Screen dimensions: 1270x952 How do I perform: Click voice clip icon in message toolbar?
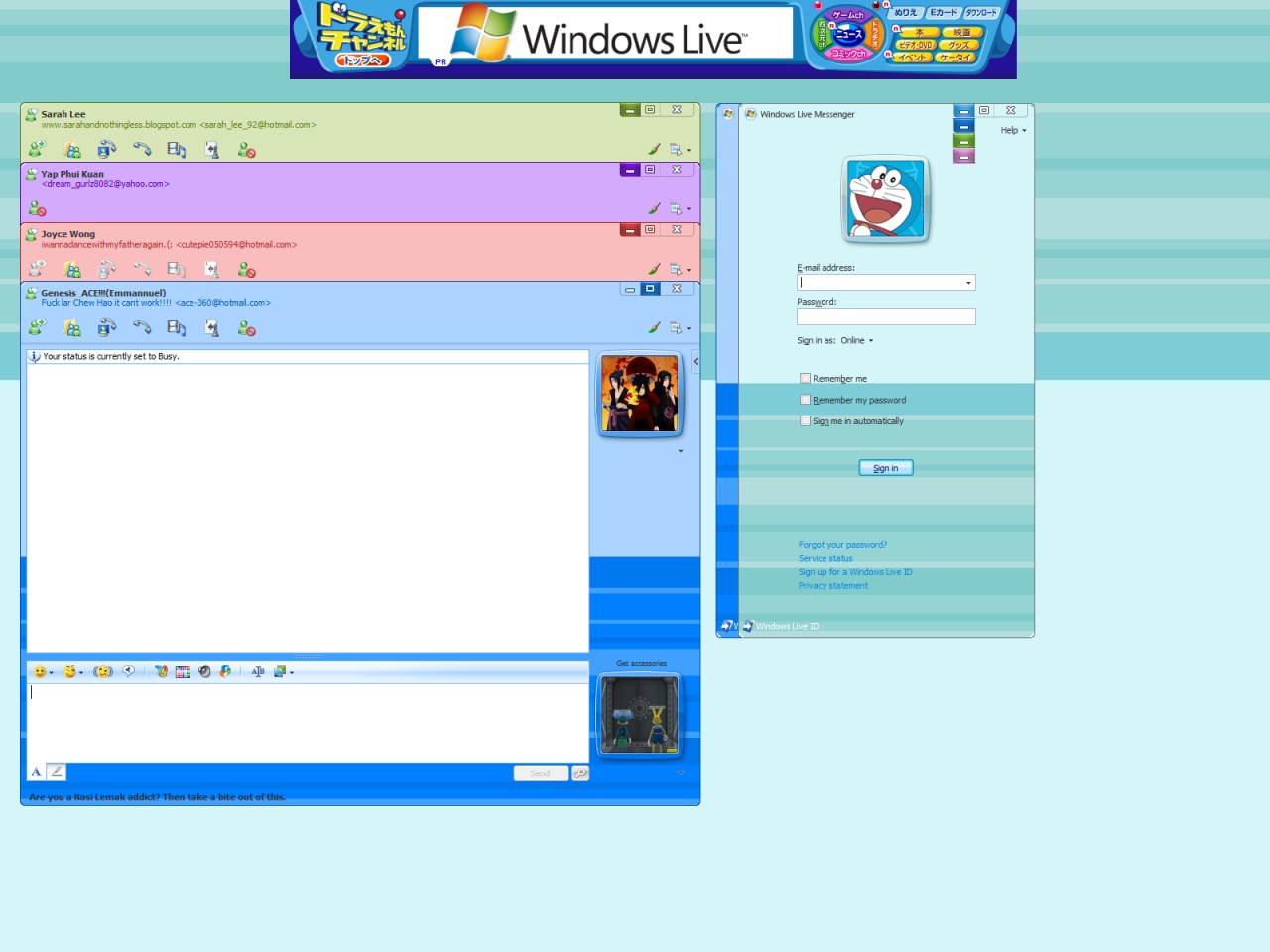pyautogui.click(x=129, y=671)
